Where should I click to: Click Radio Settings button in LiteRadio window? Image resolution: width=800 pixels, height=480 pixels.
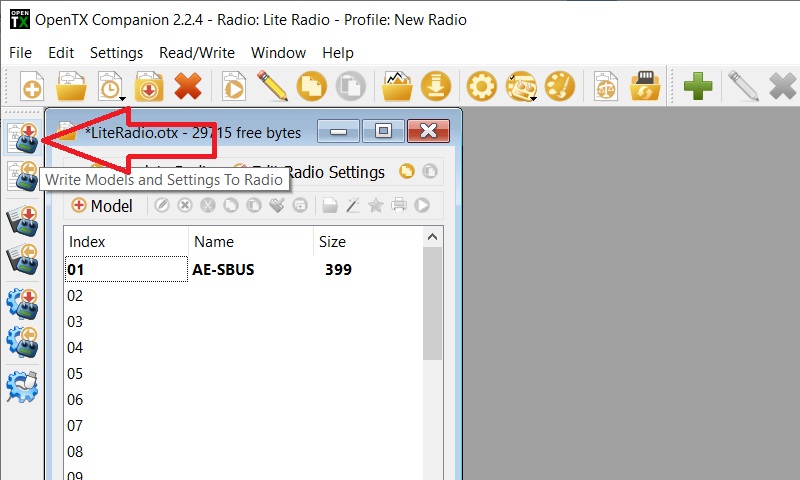click(335, 172)
